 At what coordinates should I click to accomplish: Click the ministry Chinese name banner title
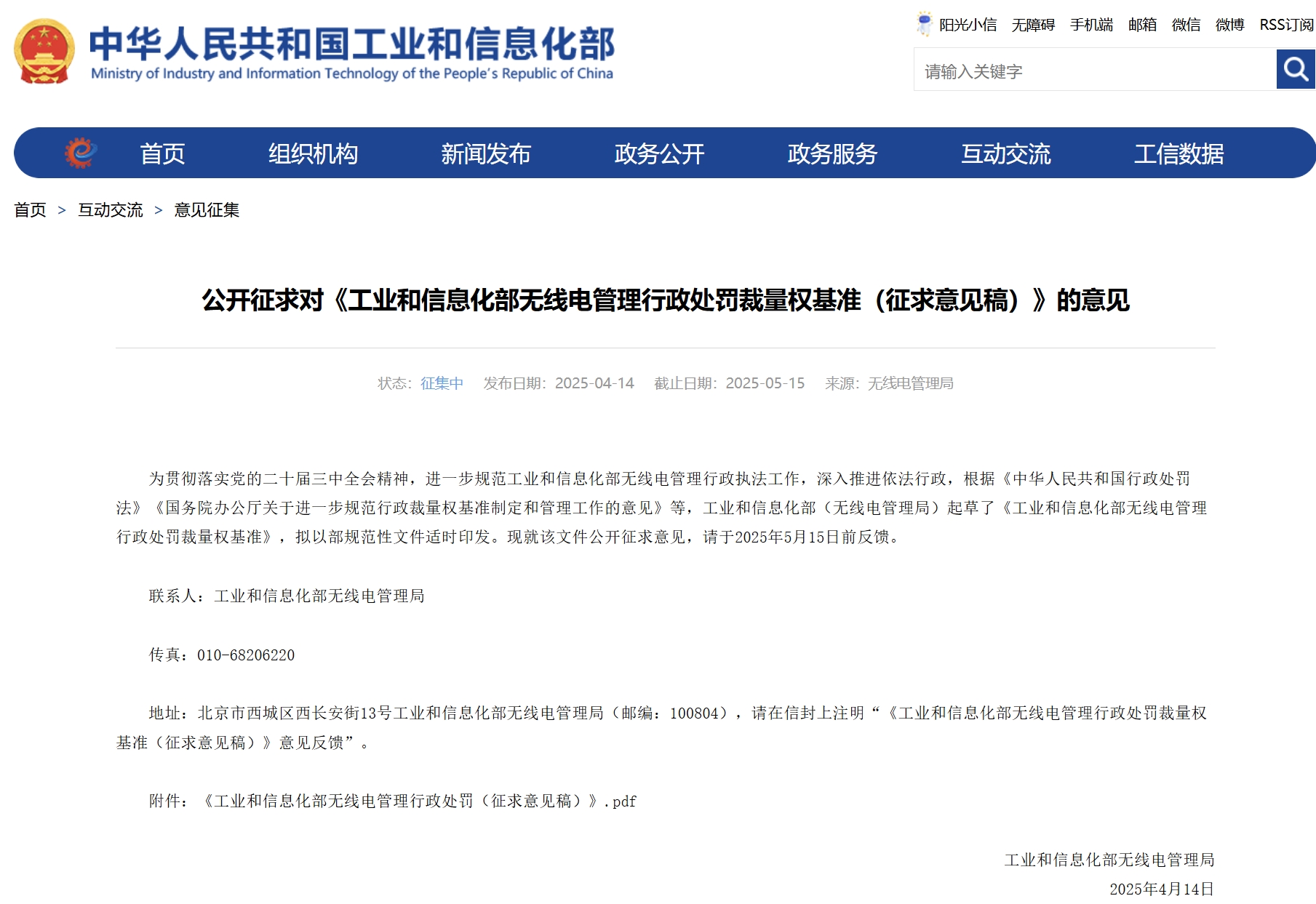click(x=352, y=44)
